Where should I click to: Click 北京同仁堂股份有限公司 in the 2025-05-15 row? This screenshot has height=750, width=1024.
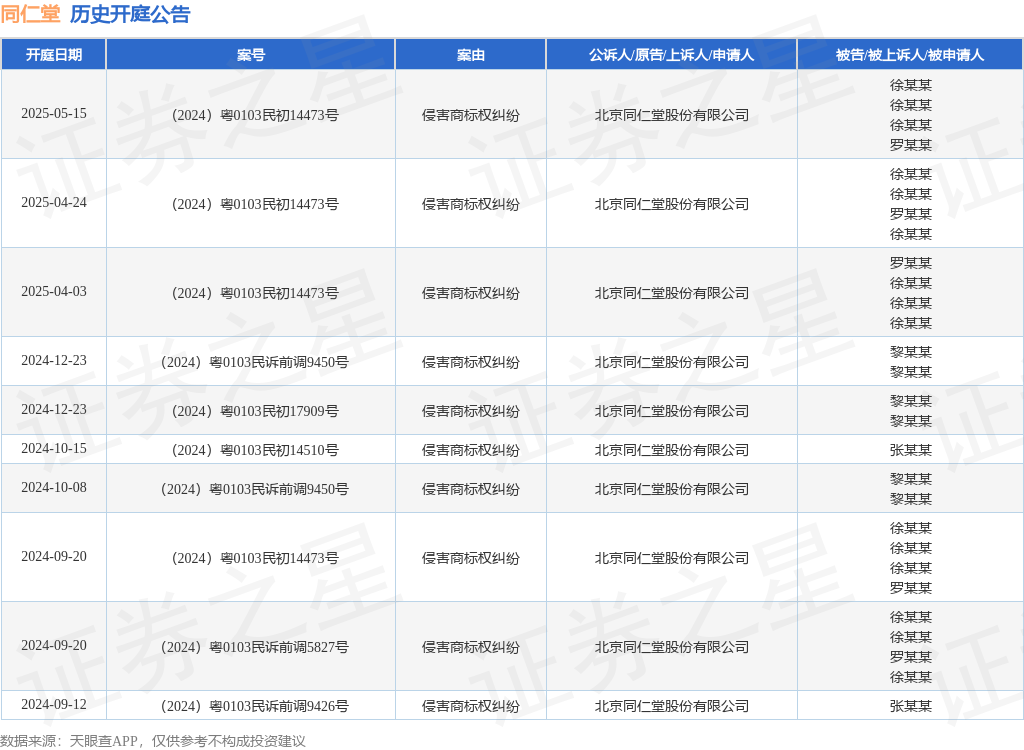coord(671,115)
